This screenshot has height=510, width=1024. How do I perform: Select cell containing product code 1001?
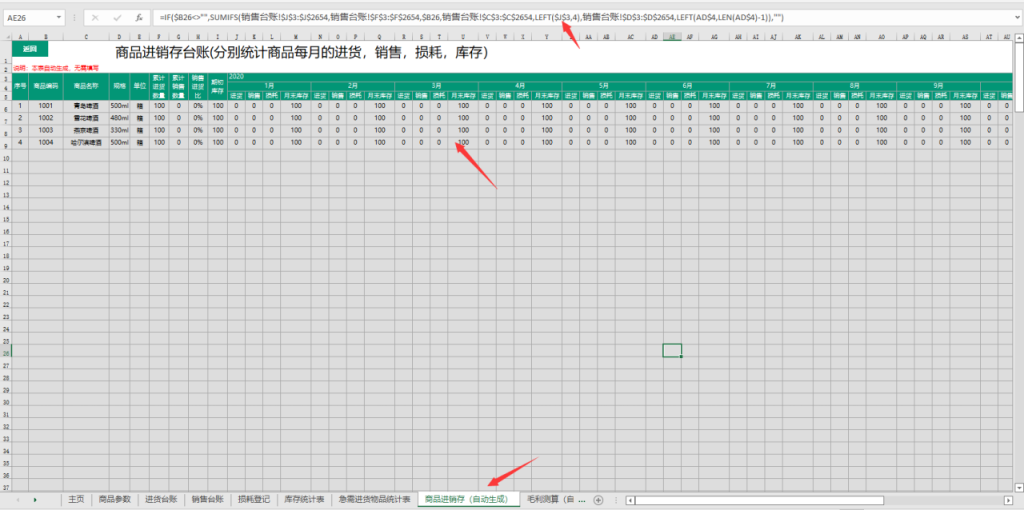point(45,104)
